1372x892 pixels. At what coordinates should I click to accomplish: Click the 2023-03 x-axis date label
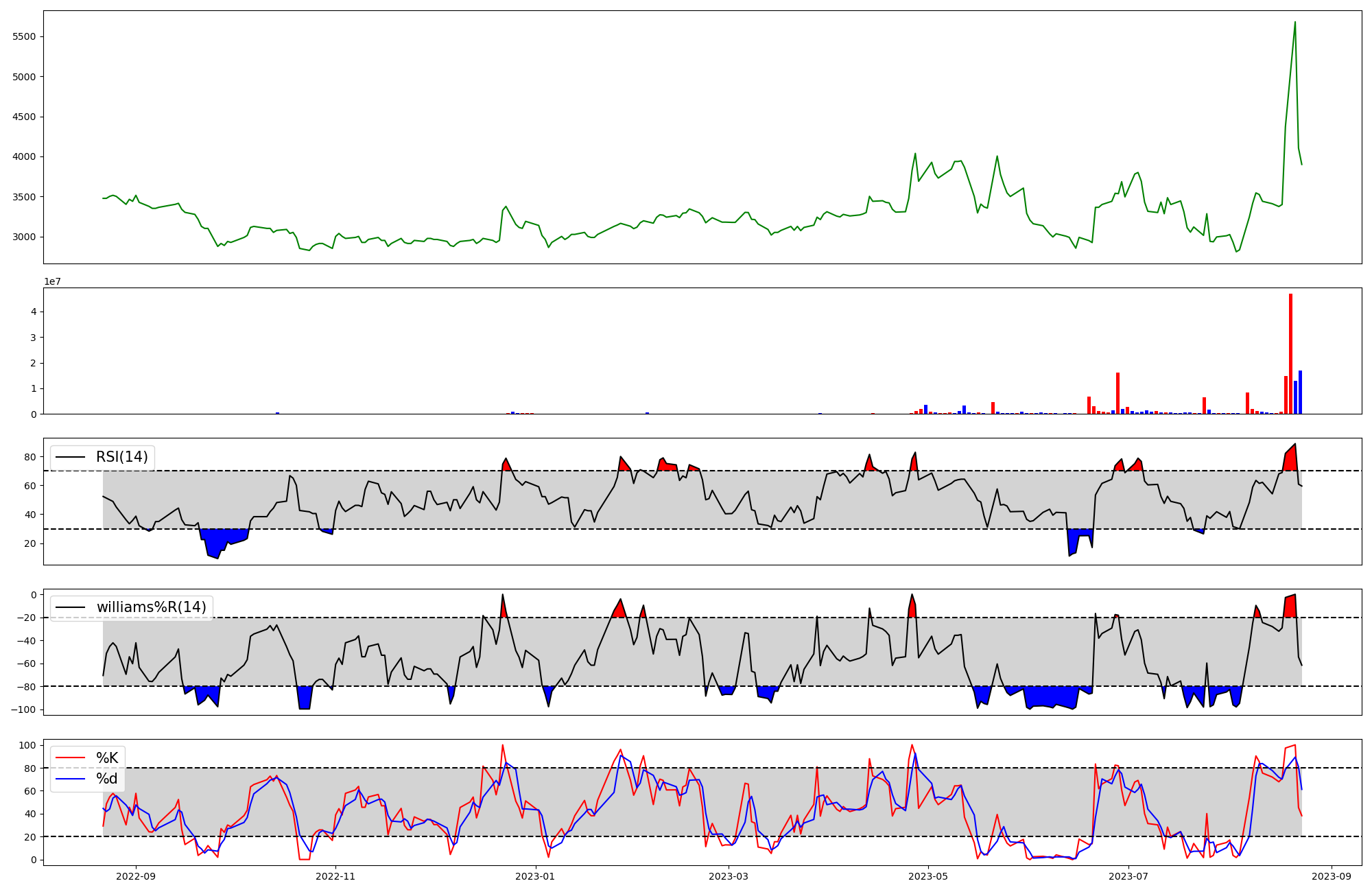click(x=729, y=876)
